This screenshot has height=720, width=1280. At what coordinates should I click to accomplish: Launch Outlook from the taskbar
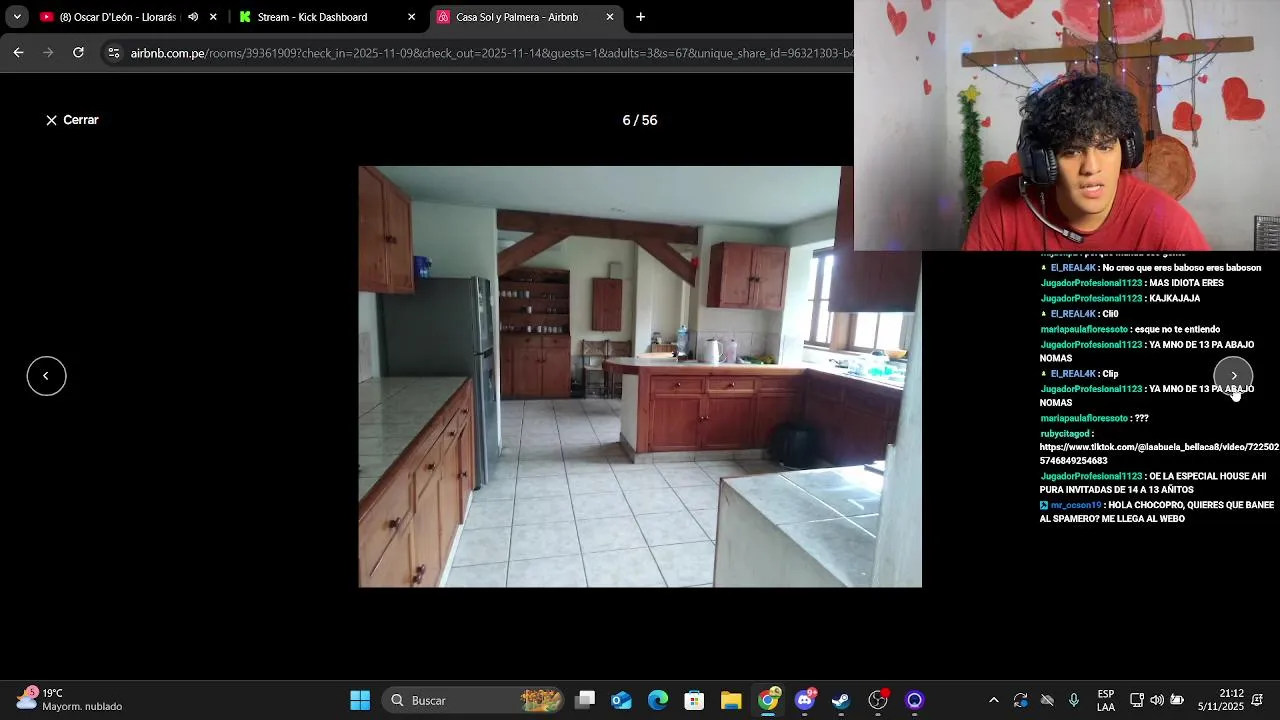click(621, 700)
